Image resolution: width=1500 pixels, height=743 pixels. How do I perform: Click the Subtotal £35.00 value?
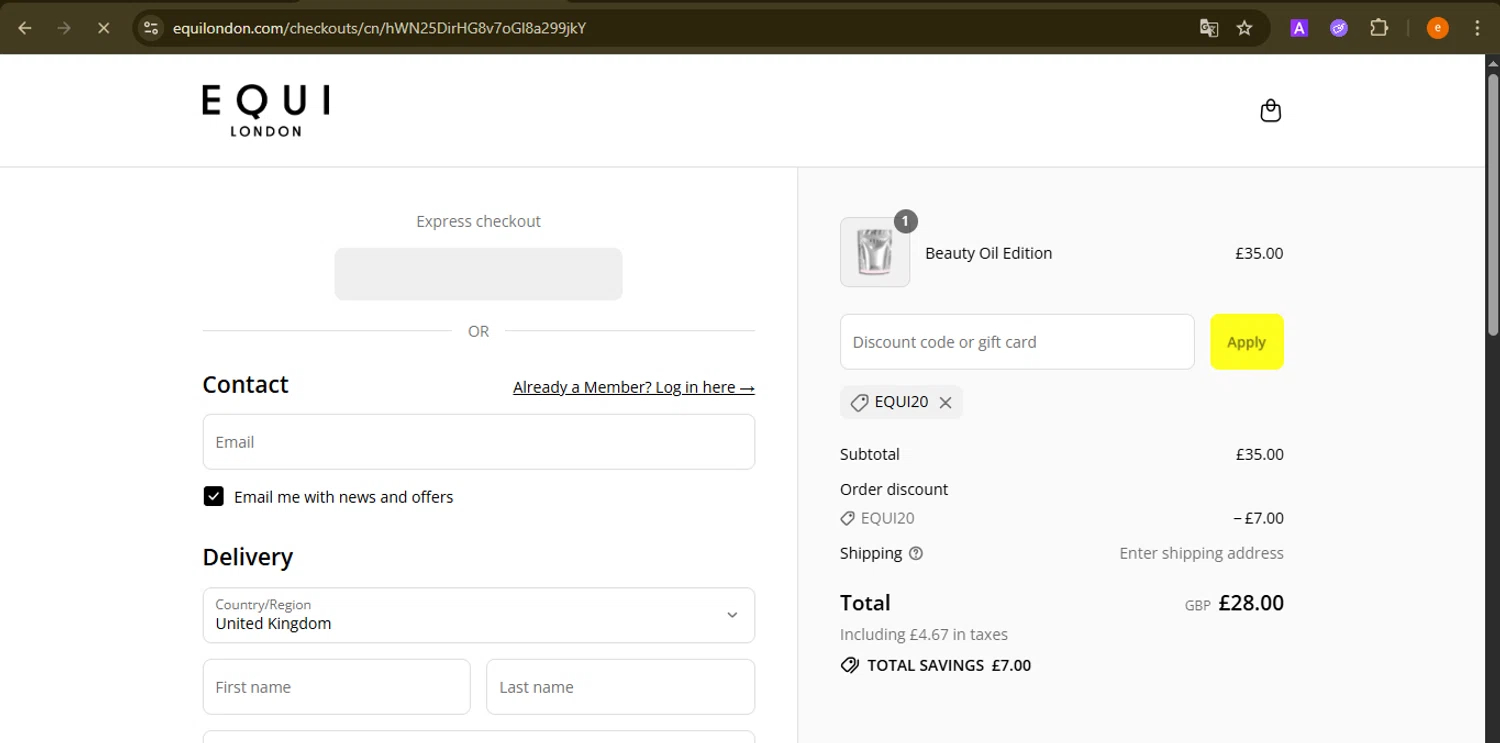coord(1259,454)
